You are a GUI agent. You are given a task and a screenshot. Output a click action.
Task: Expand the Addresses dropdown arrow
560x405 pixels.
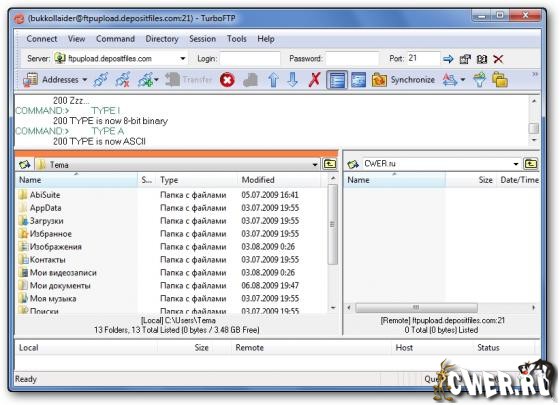(x=85, y=80)
